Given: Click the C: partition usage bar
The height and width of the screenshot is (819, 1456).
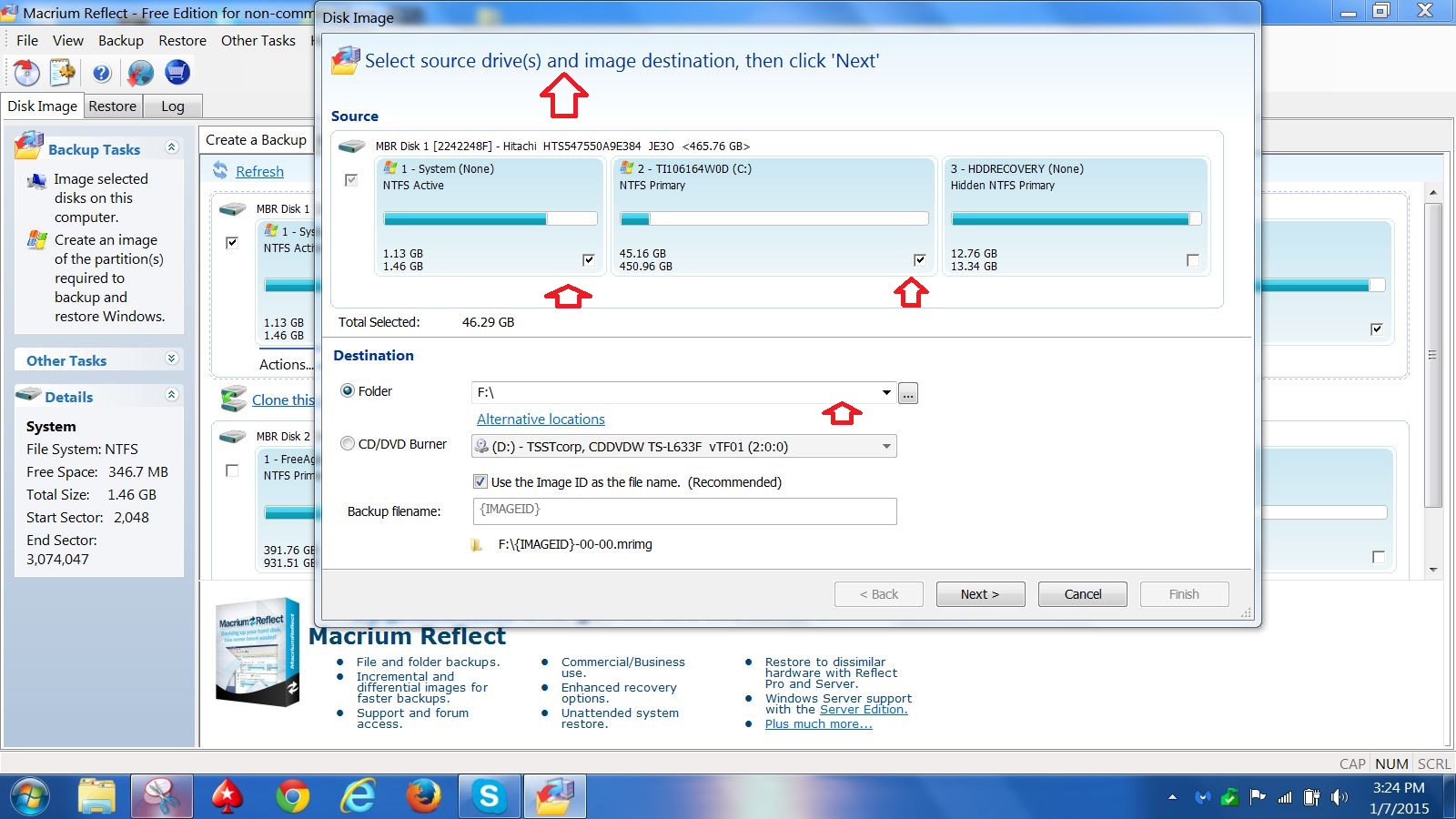Looking at the screenshot, I should 774,218.
